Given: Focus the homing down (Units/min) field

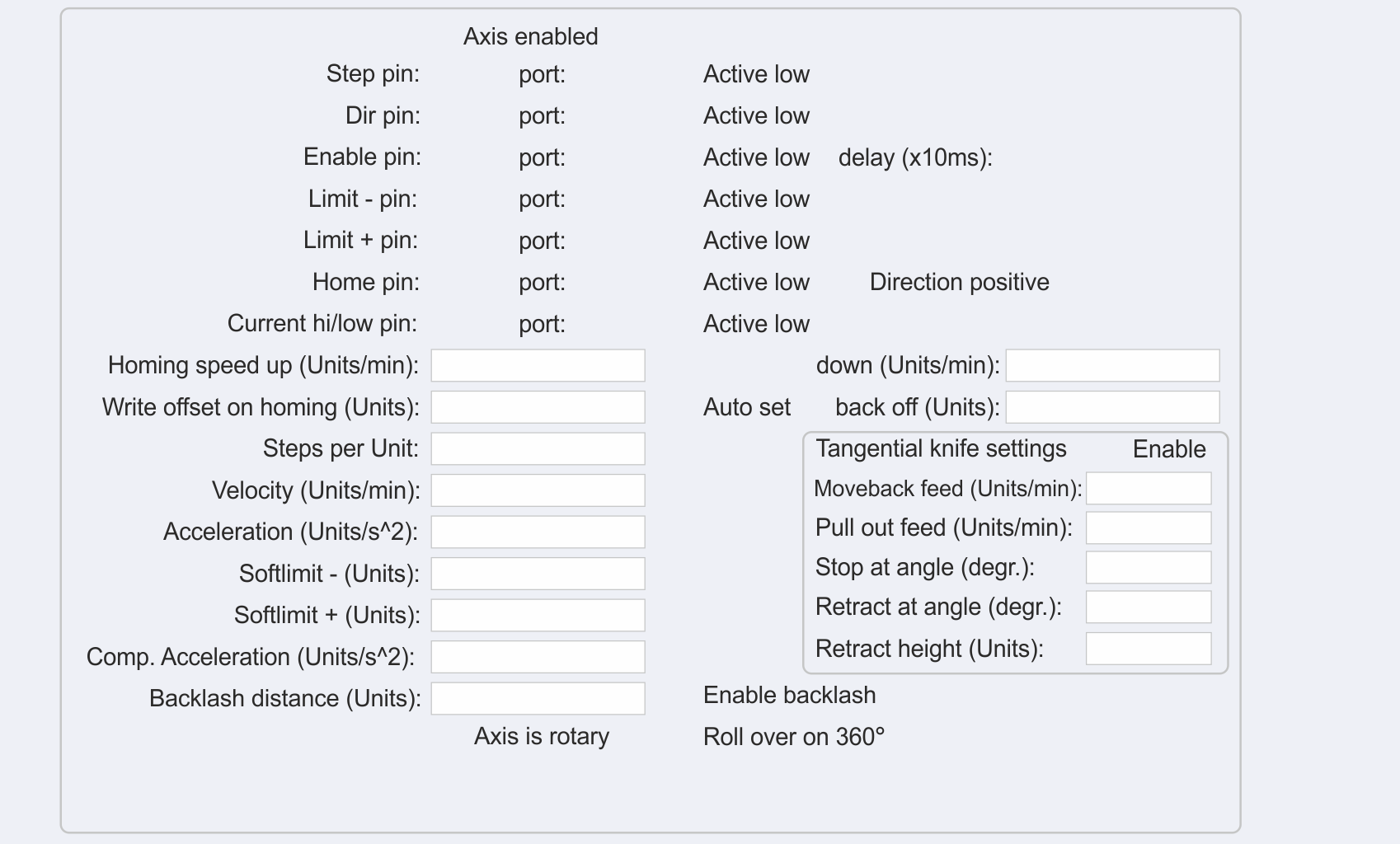Looking at the screenshot, I should [x=1112, y=365].
